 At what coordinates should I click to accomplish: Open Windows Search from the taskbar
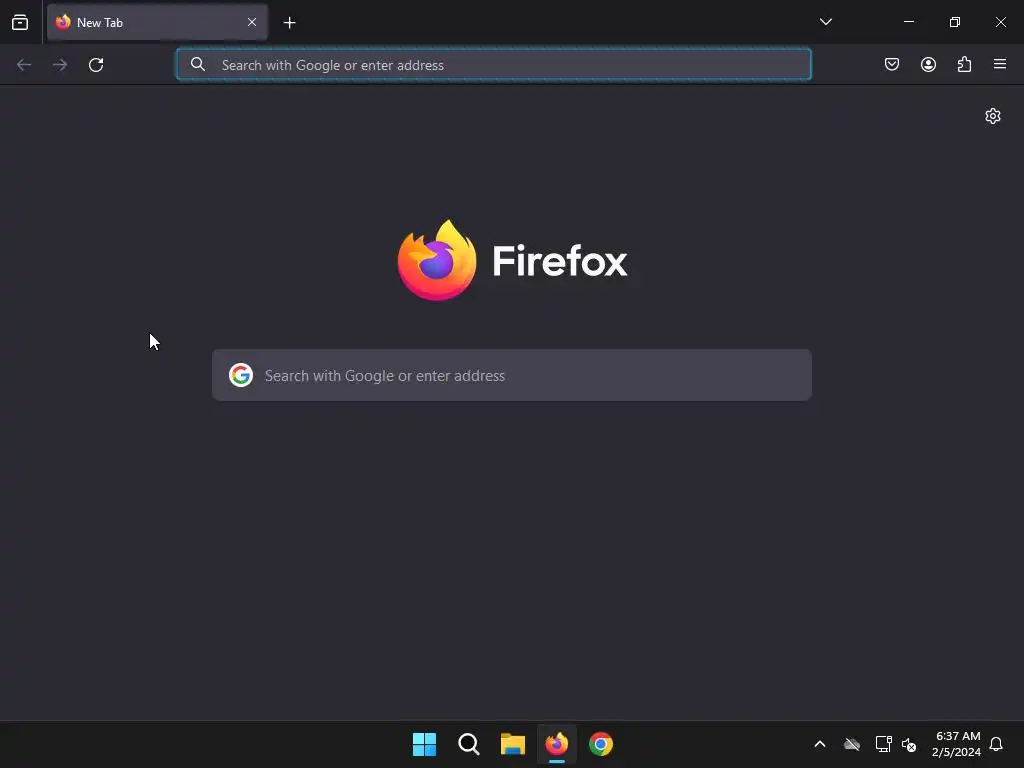(x=468, y=744)
